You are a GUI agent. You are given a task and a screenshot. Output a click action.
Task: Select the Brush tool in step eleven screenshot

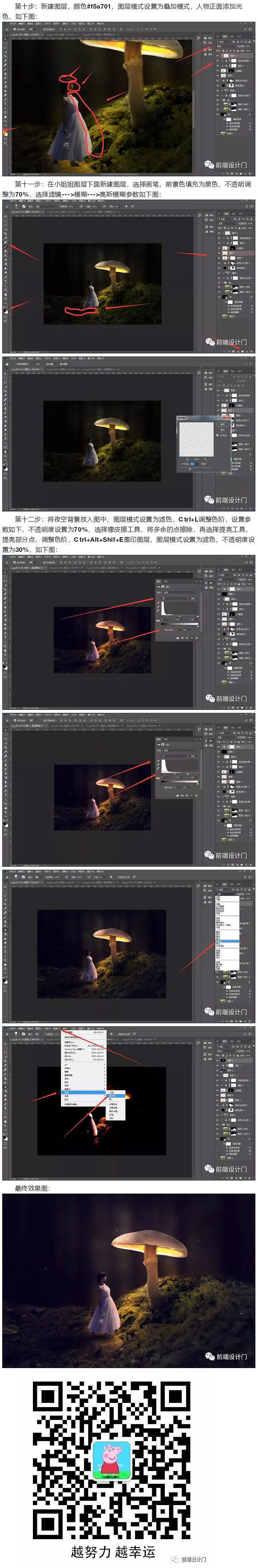coord(6,247)
